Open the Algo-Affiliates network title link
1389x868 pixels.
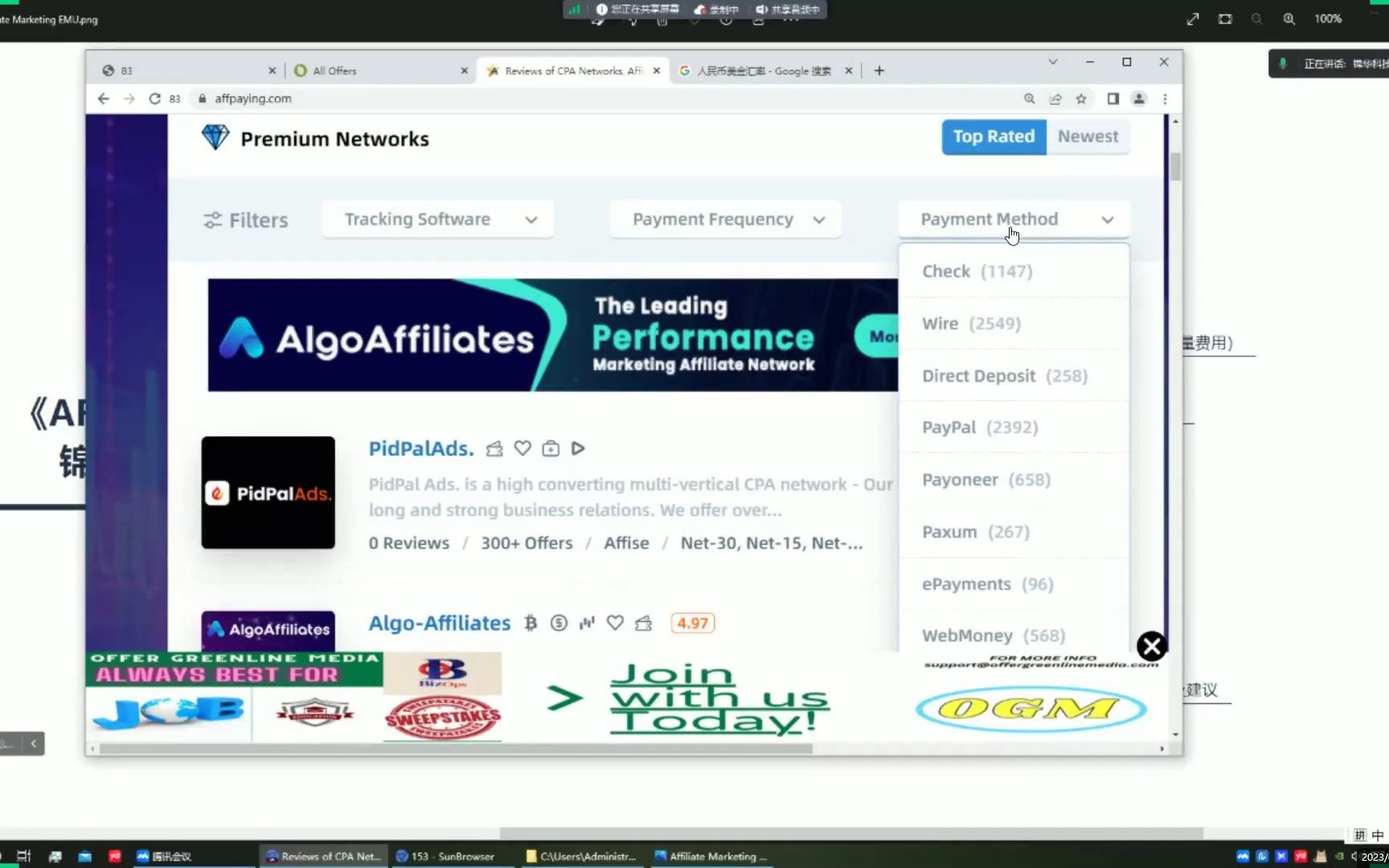pyautogui.click(x=440, y=623)
